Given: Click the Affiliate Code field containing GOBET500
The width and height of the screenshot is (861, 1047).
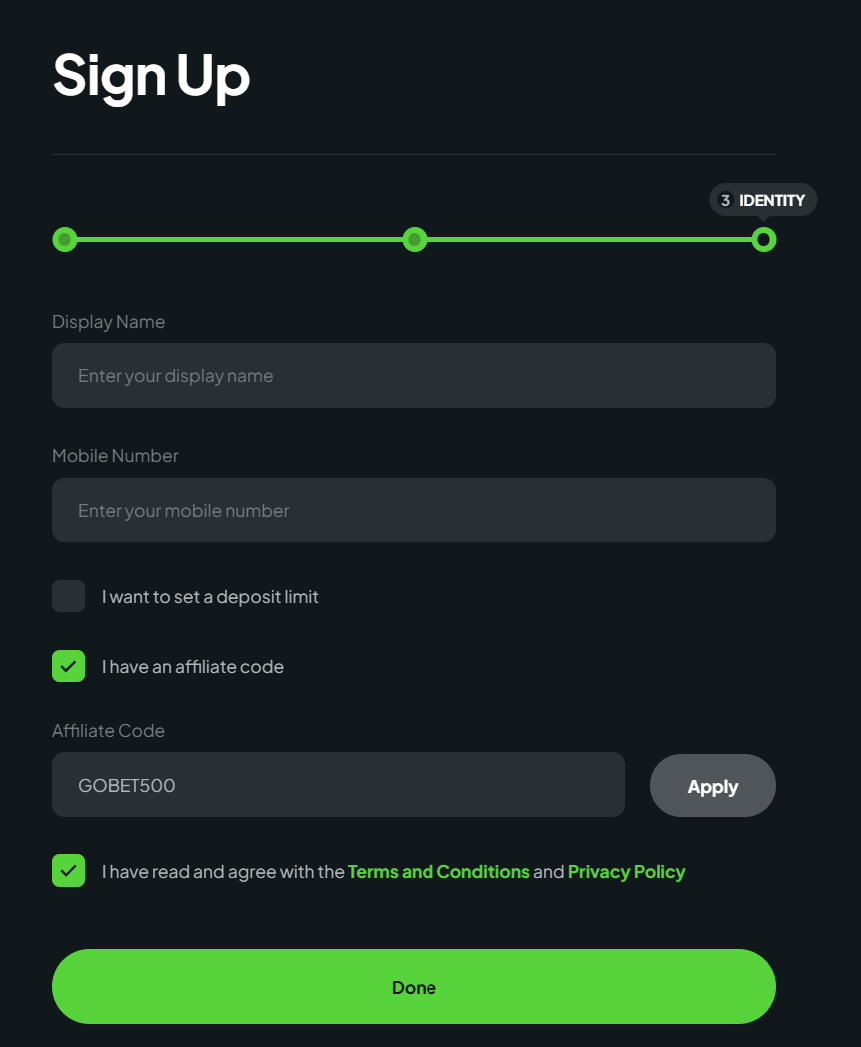Looking at the screenshot, I should click(x=338, y=785).
